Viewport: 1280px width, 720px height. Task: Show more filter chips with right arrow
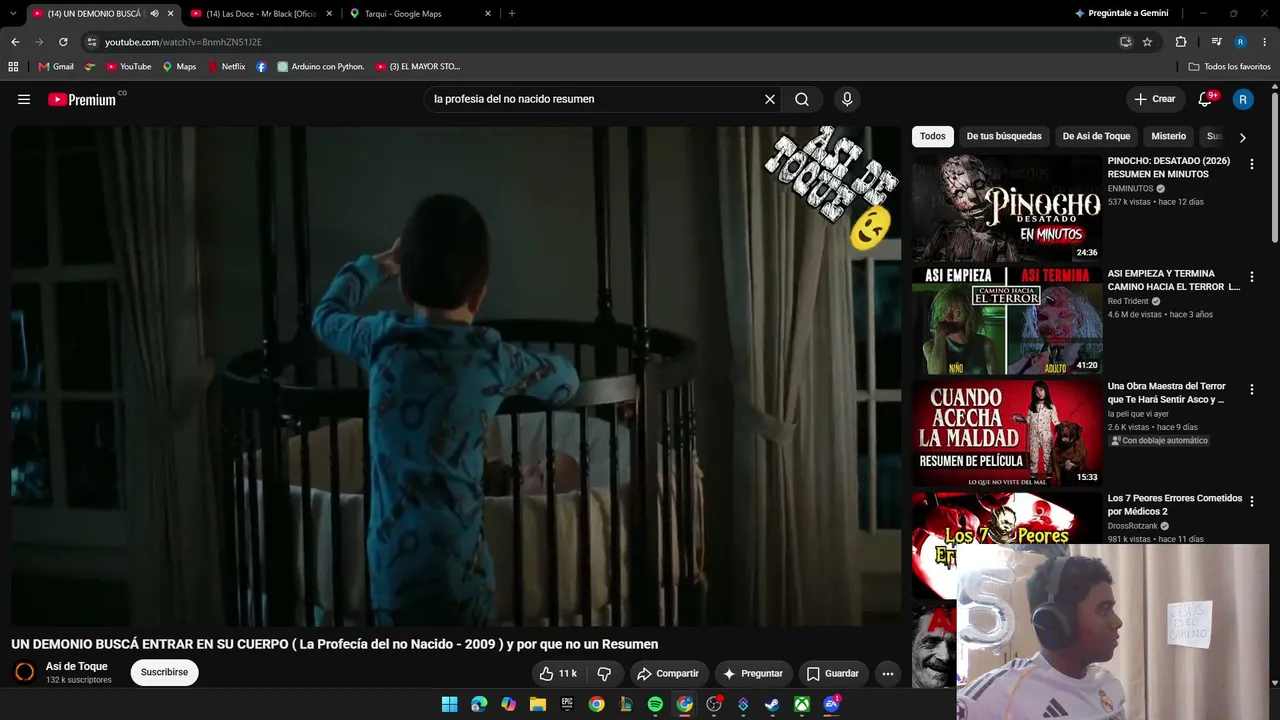click(1243, 137)
